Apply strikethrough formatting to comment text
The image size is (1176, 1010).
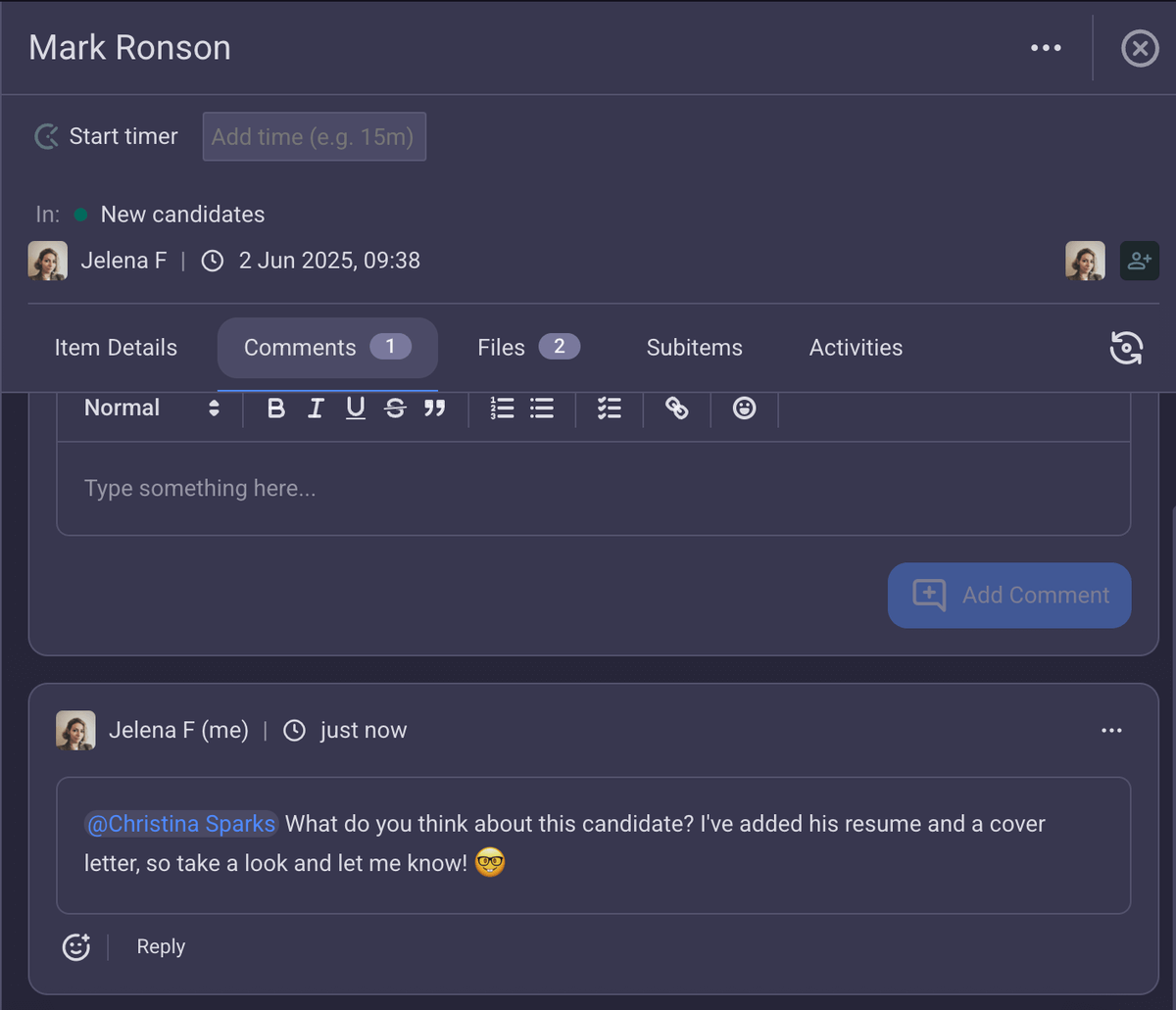pos(395,409)
